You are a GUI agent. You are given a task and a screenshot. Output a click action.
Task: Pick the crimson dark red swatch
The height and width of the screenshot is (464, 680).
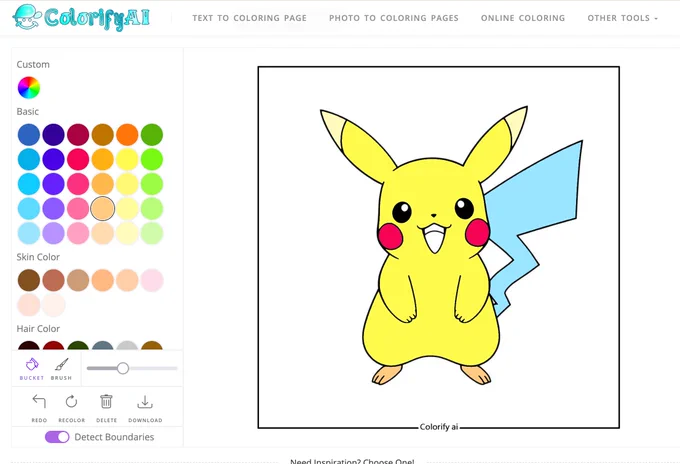(x=78, y=134)
